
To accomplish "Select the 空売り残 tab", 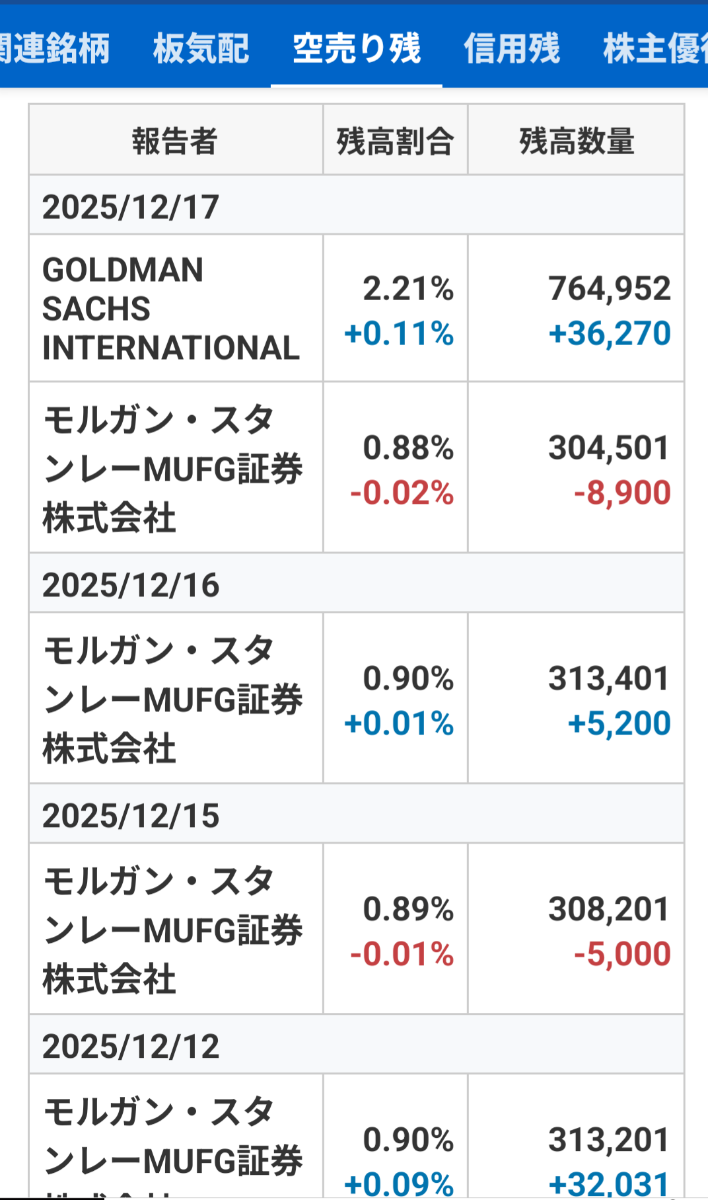I will (356, 48).
